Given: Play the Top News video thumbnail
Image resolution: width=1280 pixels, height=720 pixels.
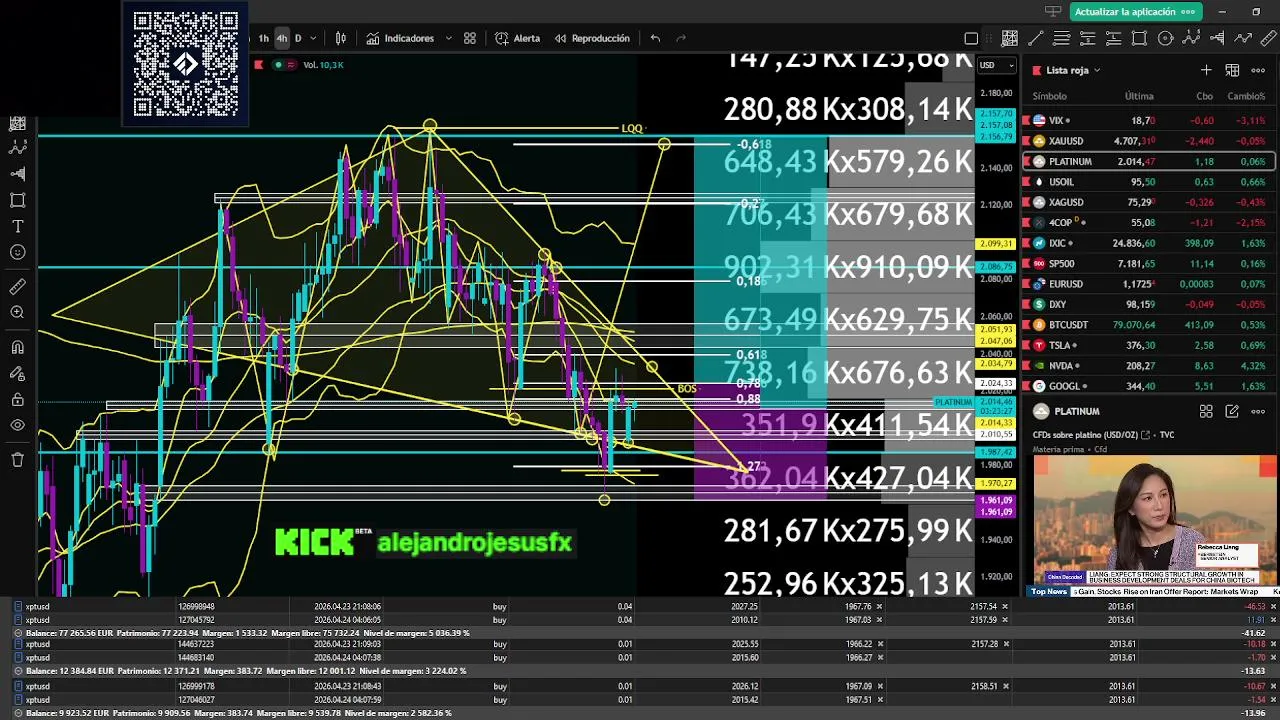Looking at the screenshot, I should pos(1155,521).
